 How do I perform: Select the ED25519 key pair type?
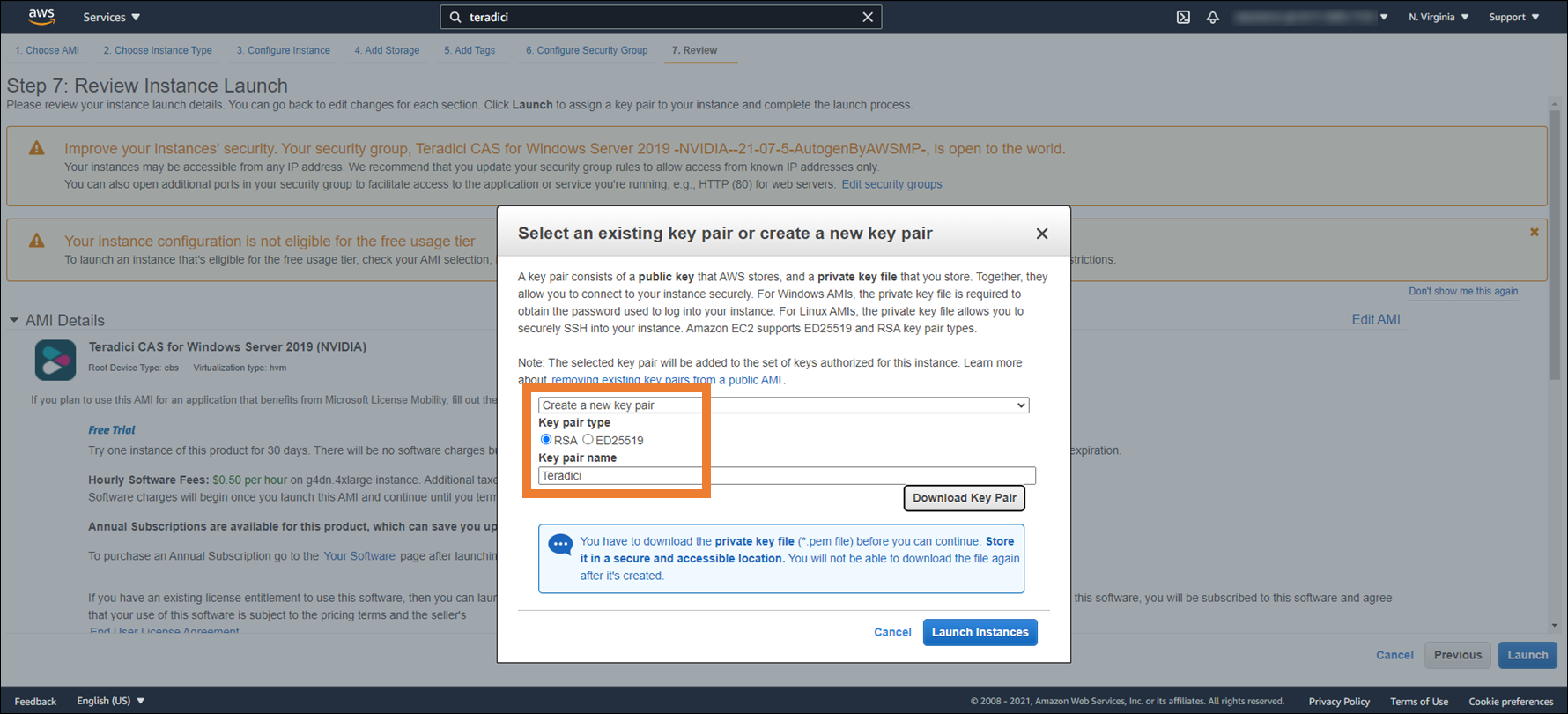[588, 439]
